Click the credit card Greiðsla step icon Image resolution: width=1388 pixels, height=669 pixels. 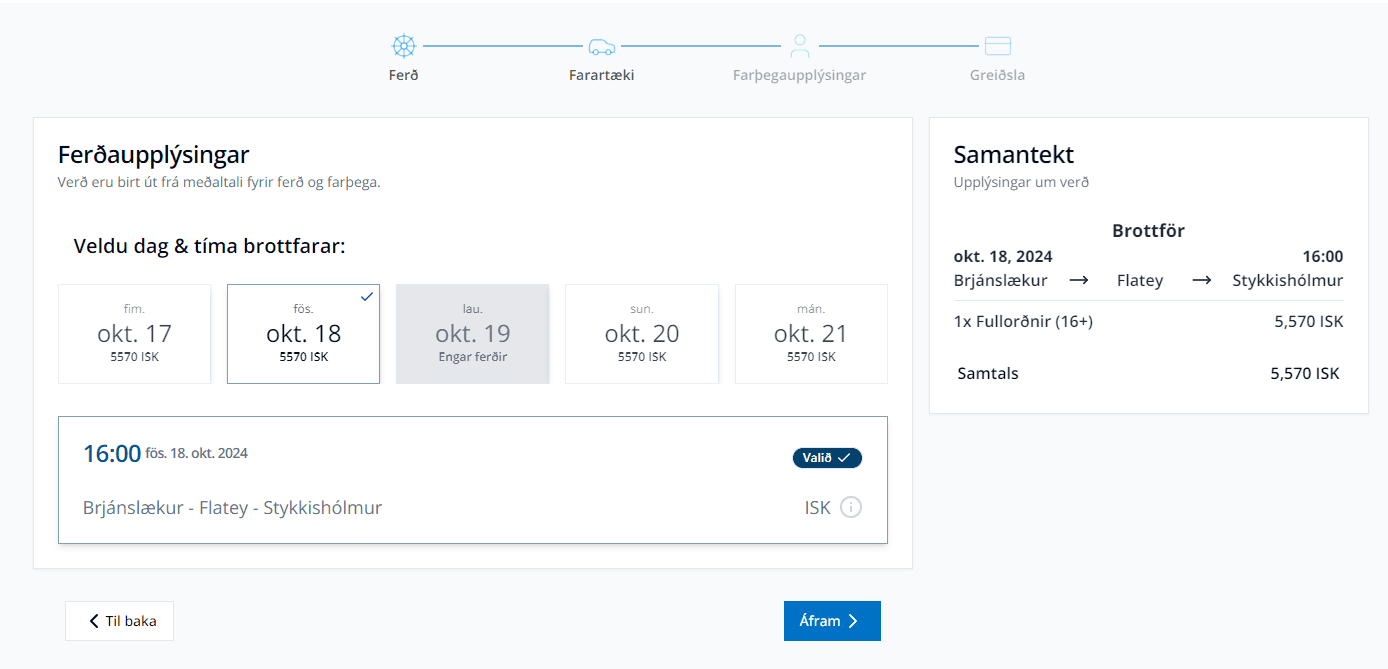pyautogui.click(x=997, y=46)
